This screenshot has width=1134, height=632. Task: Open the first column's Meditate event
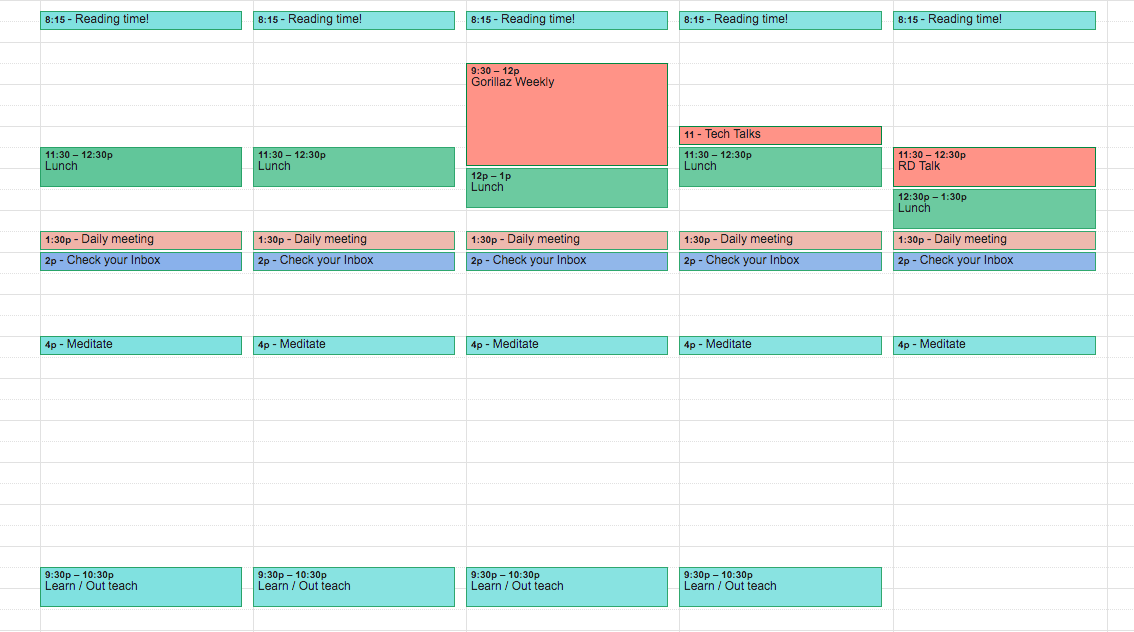click(141, 345)
